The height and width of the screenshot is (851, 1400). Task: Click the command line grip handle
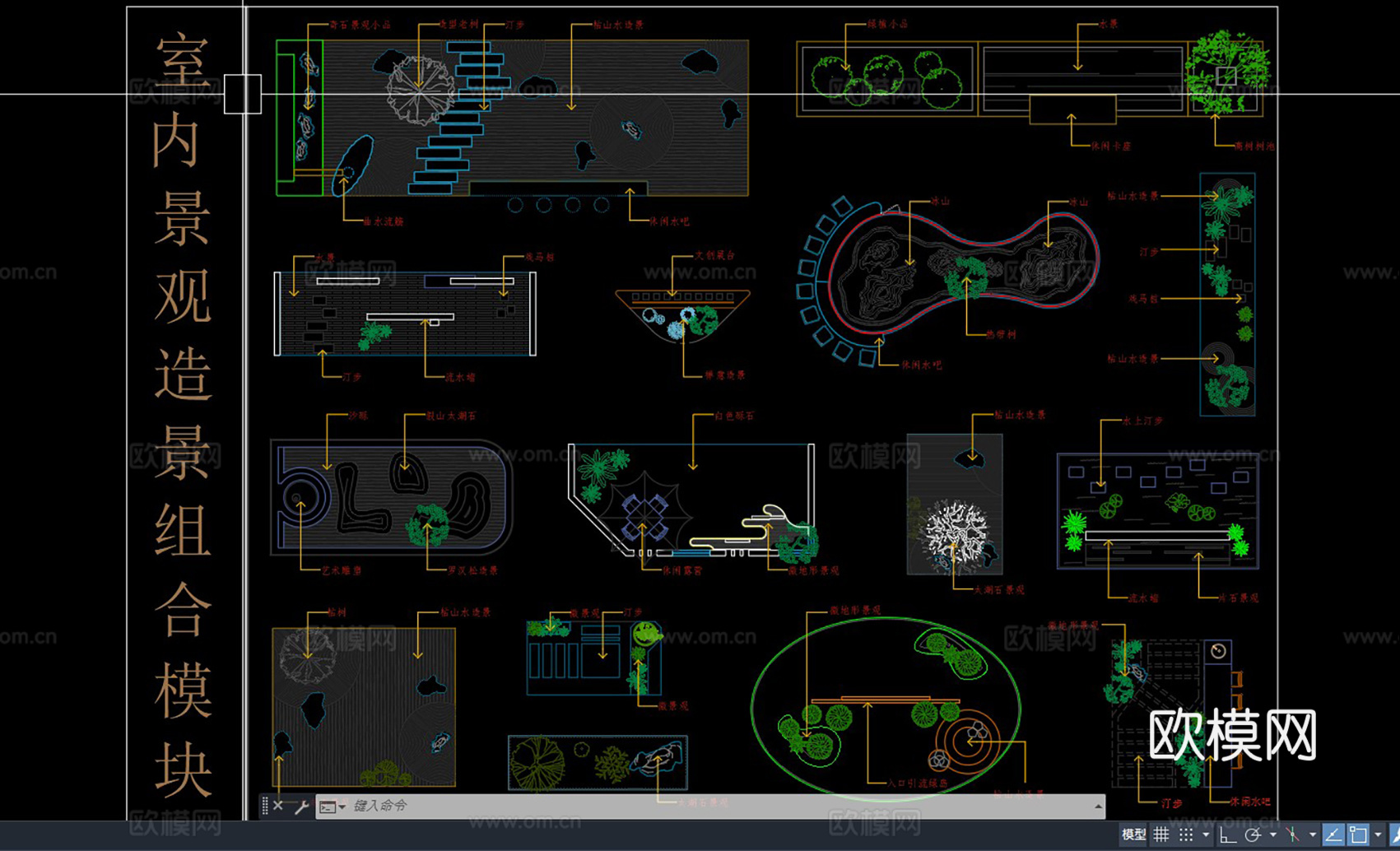(264, 806)
